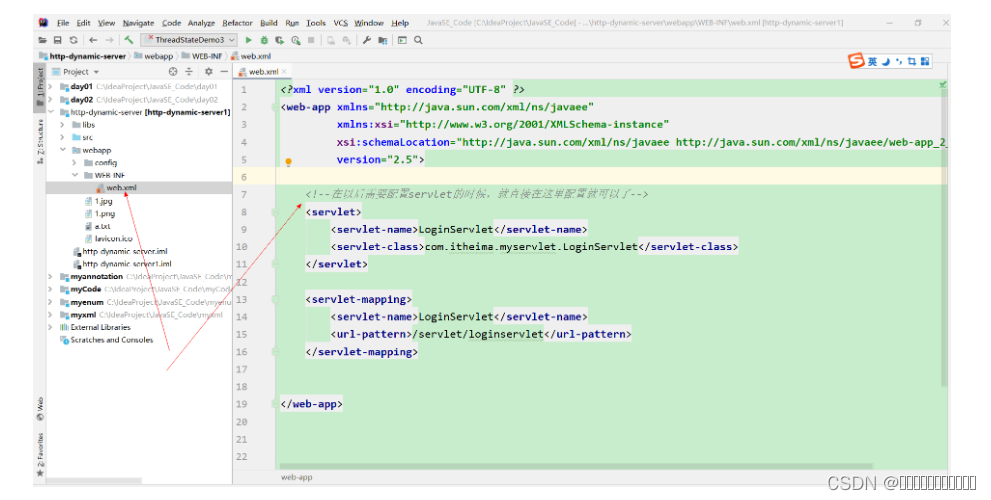Select 1.jpg file in project tree
Image resolution: width=991 pixels, height=500 pixels.
pyautogui.click(x=104, y=201)
